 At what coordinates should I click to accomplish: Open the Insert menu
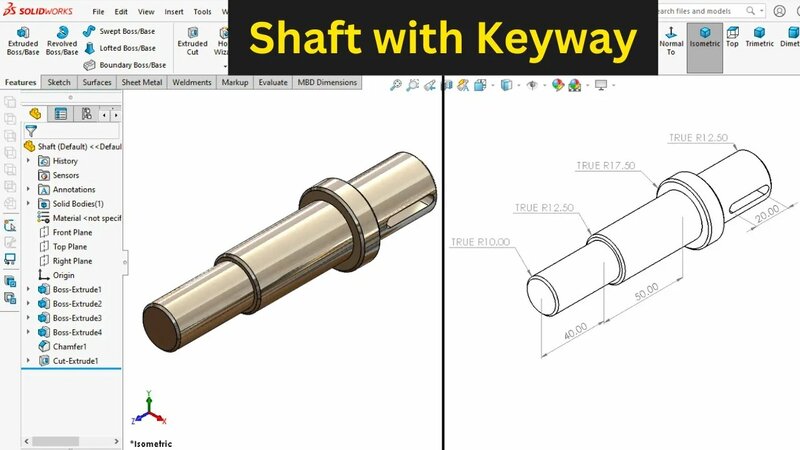[x=174, y=11]
